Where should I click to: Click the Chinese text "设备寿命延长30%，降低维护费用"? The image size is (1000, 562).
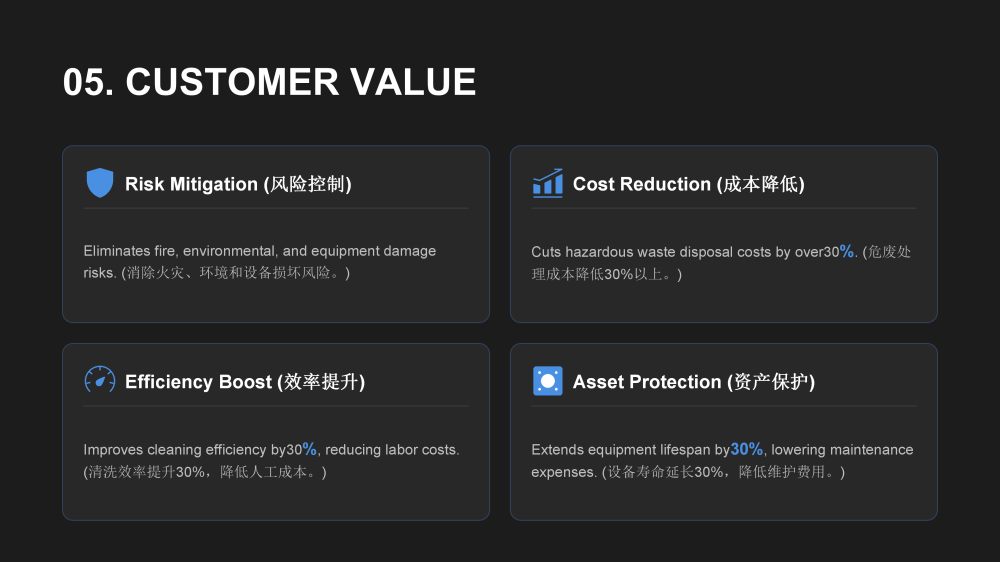click(723, 472)
